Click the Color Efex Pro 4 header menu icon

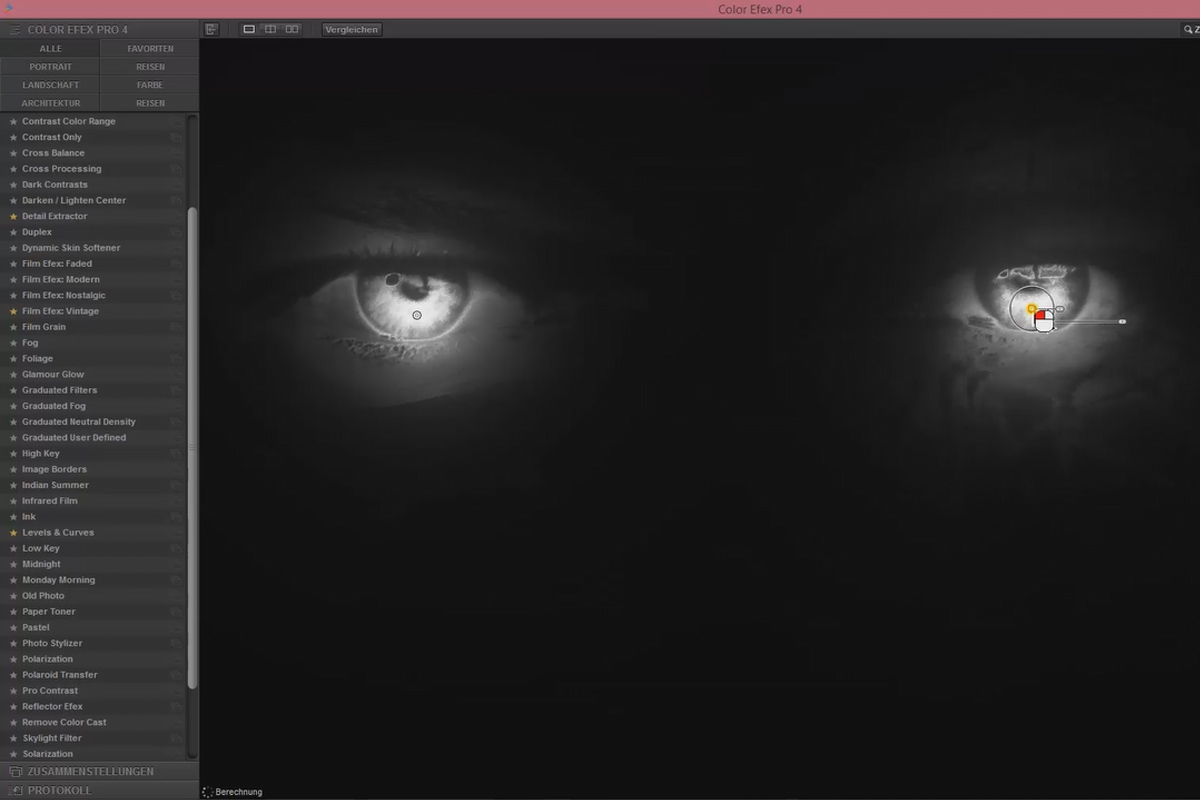click(x=15, y=30)
